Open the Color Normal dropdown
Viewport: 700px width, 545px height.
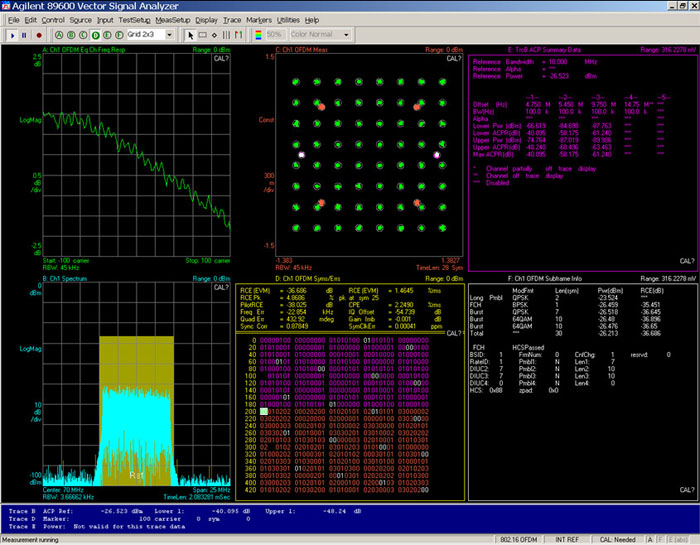[x=346, y=34]
